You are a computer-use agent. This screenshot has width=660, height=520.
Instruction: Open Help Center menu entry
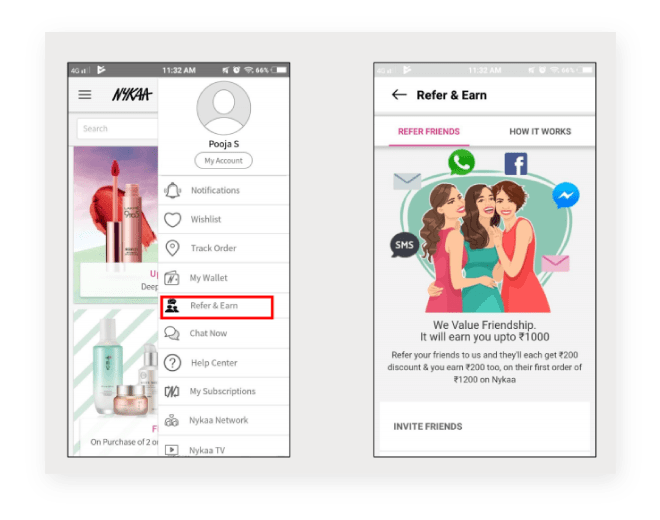coord(224,363)
